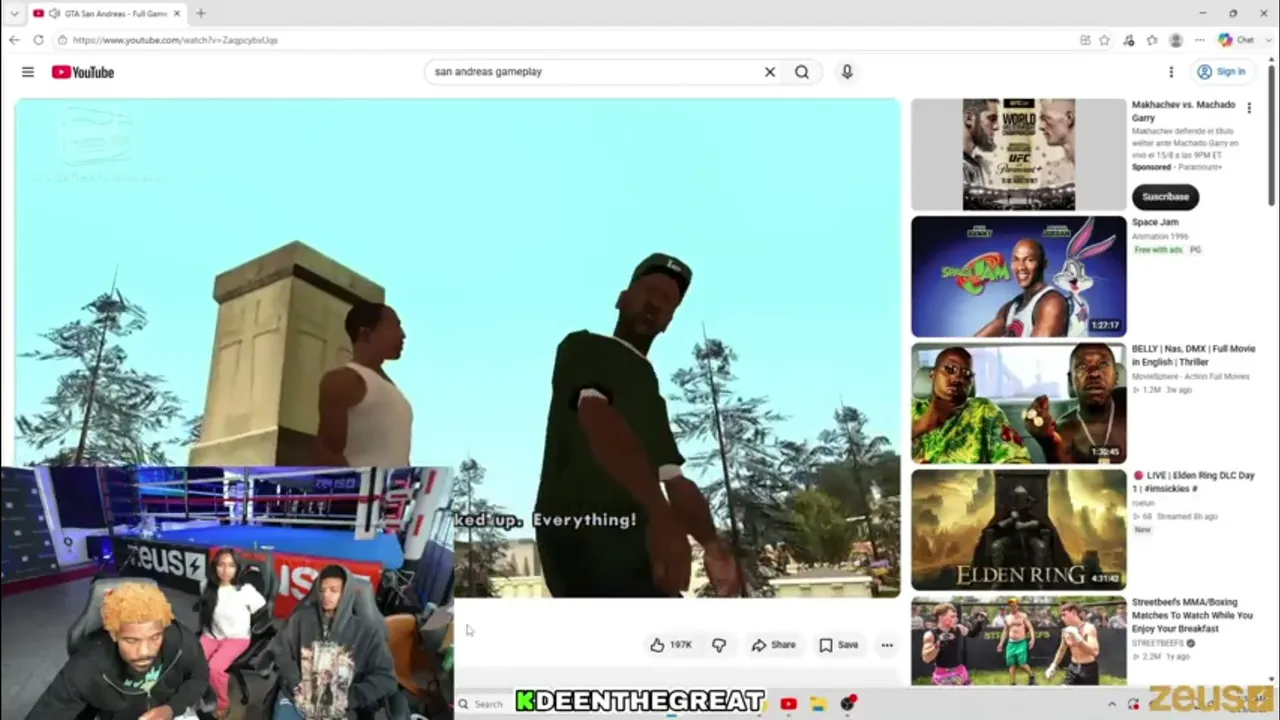Click the Suscríbase ad button
1280x720 pixels.
coord(1165,197)
